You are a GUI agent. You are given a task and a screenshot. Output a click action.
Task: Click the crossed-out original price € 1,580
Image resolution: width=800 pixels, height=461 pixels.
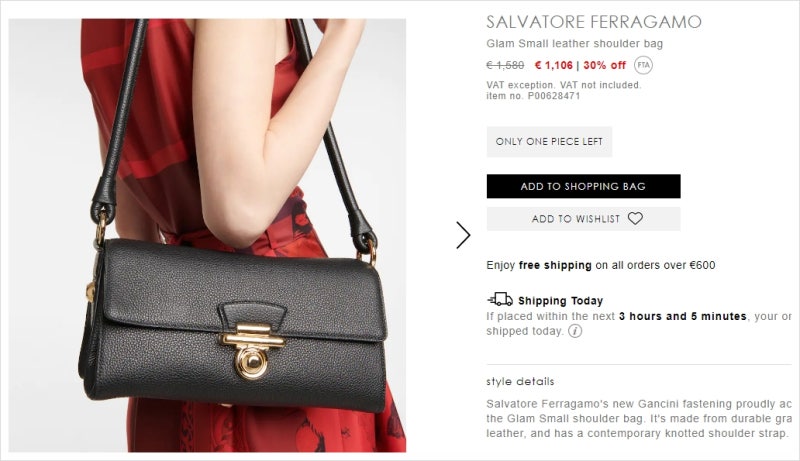pos(505,65)
